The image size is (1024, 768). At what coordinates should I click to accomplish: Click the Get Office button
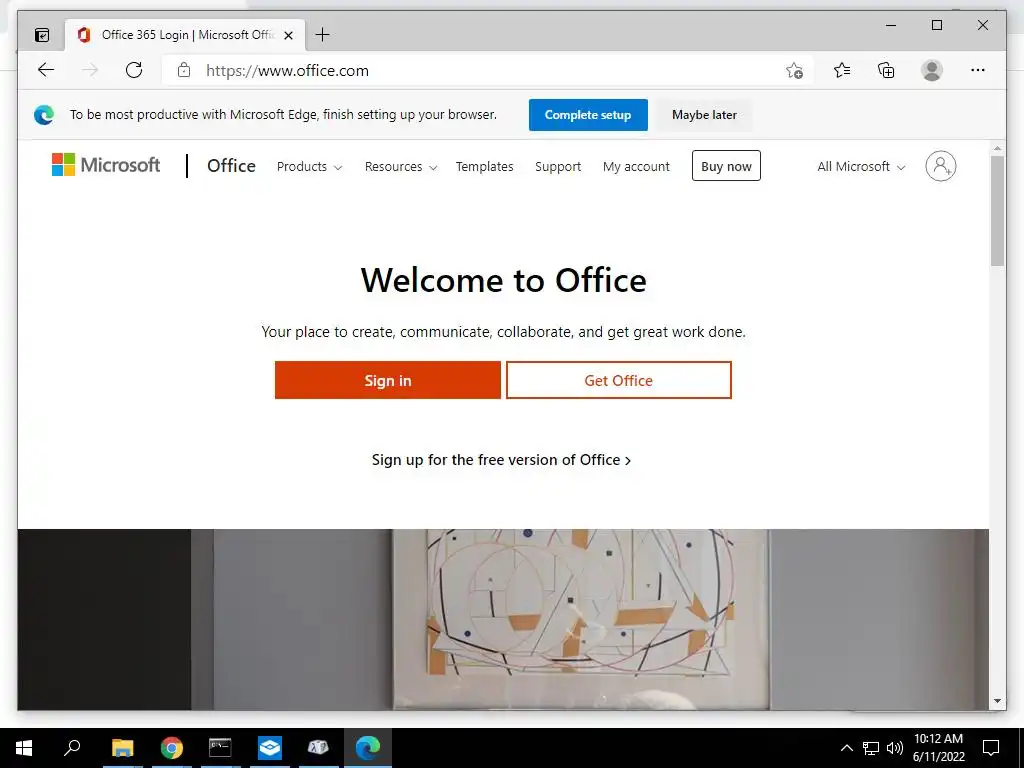[x=618, y=380]
